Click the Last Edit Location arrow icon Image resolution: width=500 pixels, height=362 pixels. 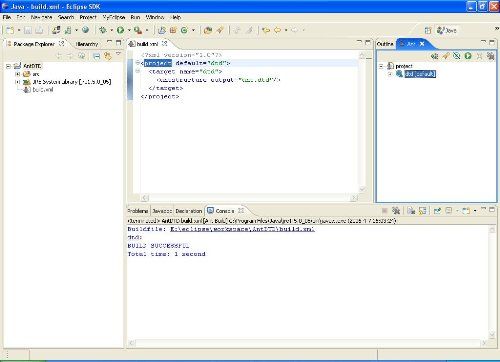[x=266, y=30]
